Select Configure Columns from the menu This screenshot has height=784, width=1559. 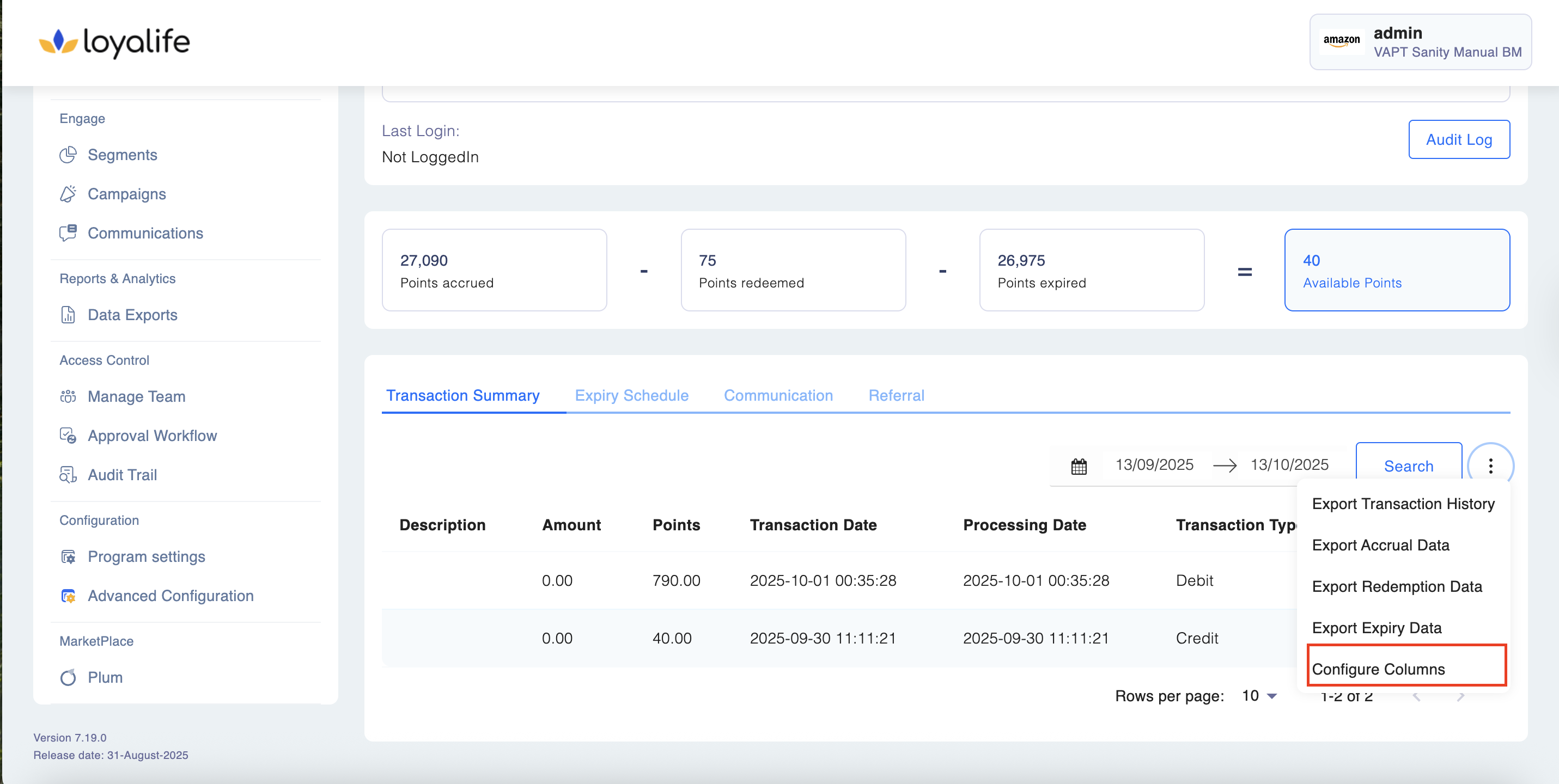point(1378,669)
